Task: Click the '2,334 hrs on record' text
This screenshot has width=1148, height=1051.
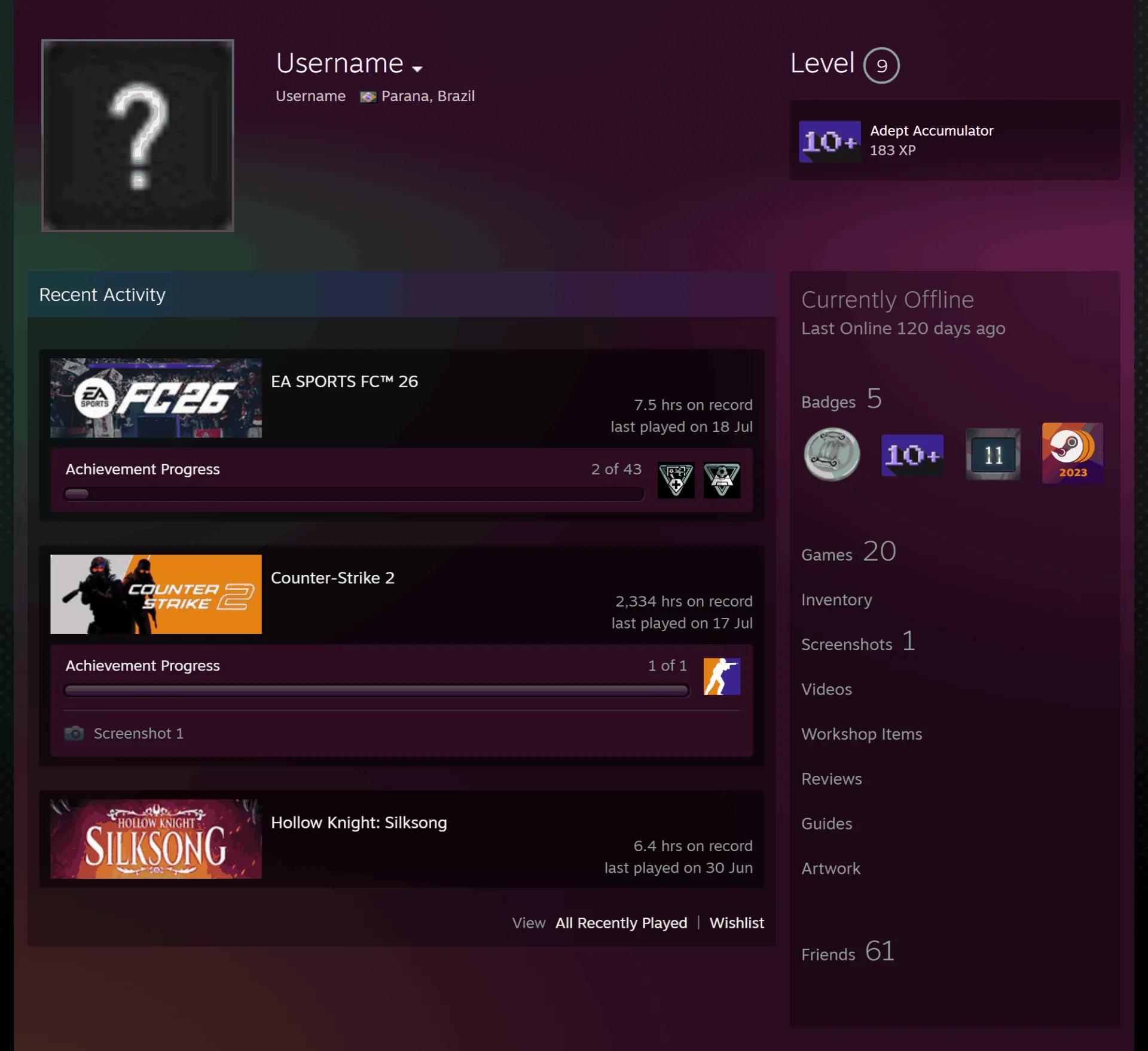Action: coord(684,601)
